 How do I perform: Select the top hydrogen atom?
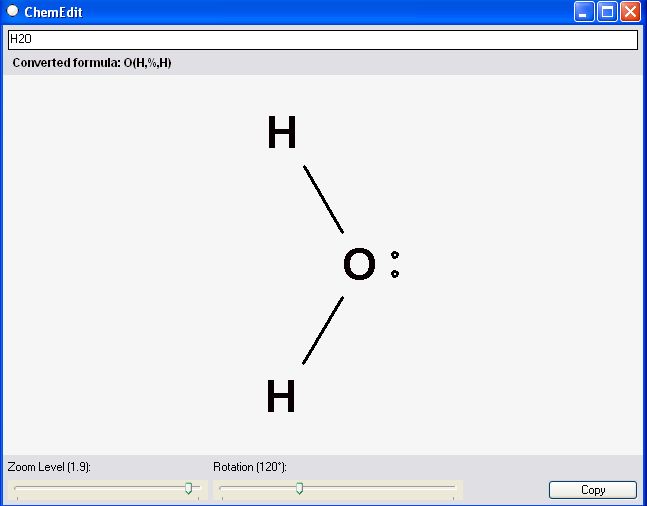click(x=282, y=133)
